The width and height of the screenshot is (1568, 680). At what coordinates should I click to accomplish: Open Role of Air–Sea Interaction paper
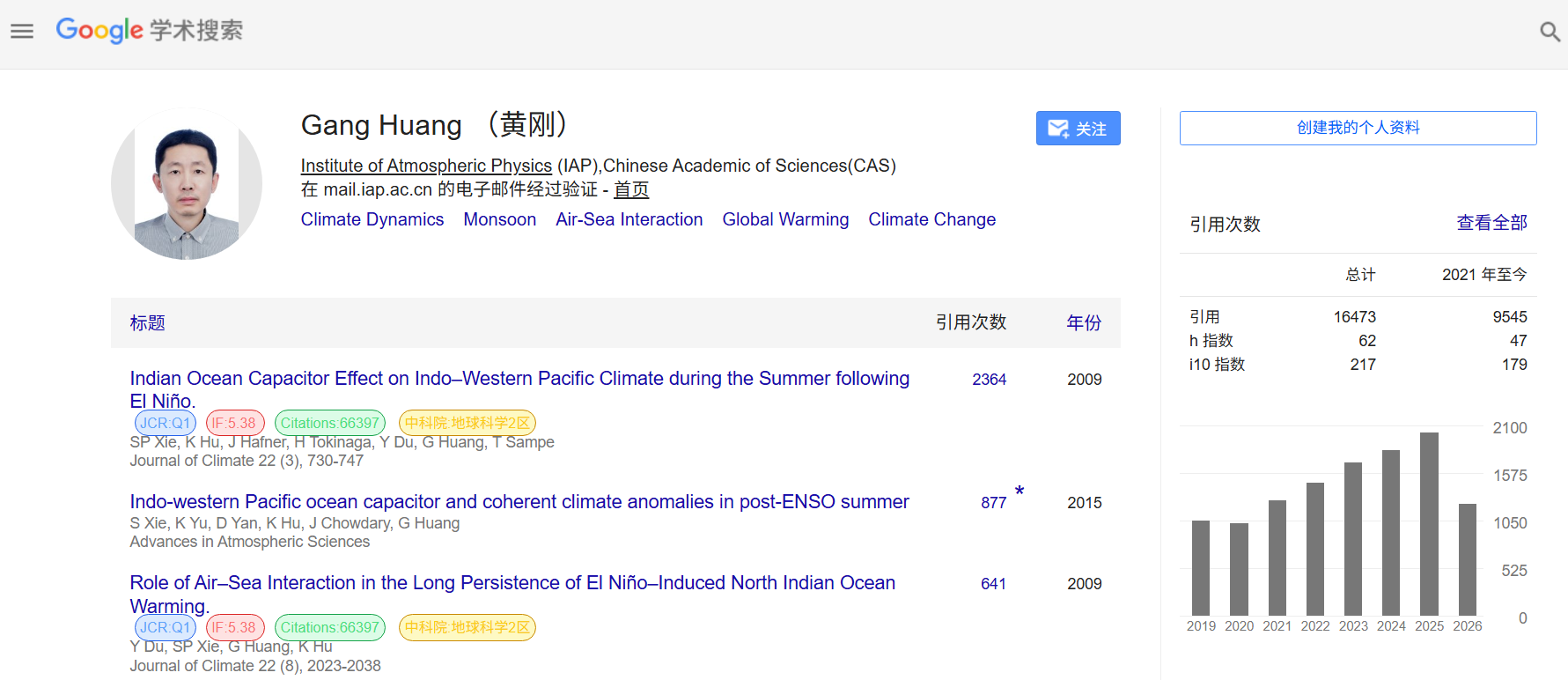click(x=512, y=594)
